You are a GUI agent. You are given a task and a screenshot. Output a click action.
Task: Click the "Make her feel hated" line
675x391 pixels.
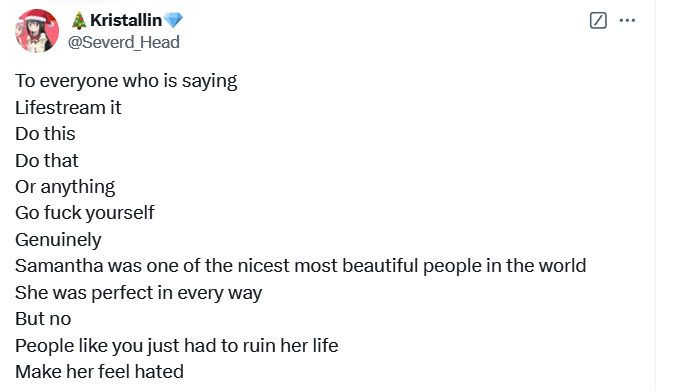[x=99, y=372]
